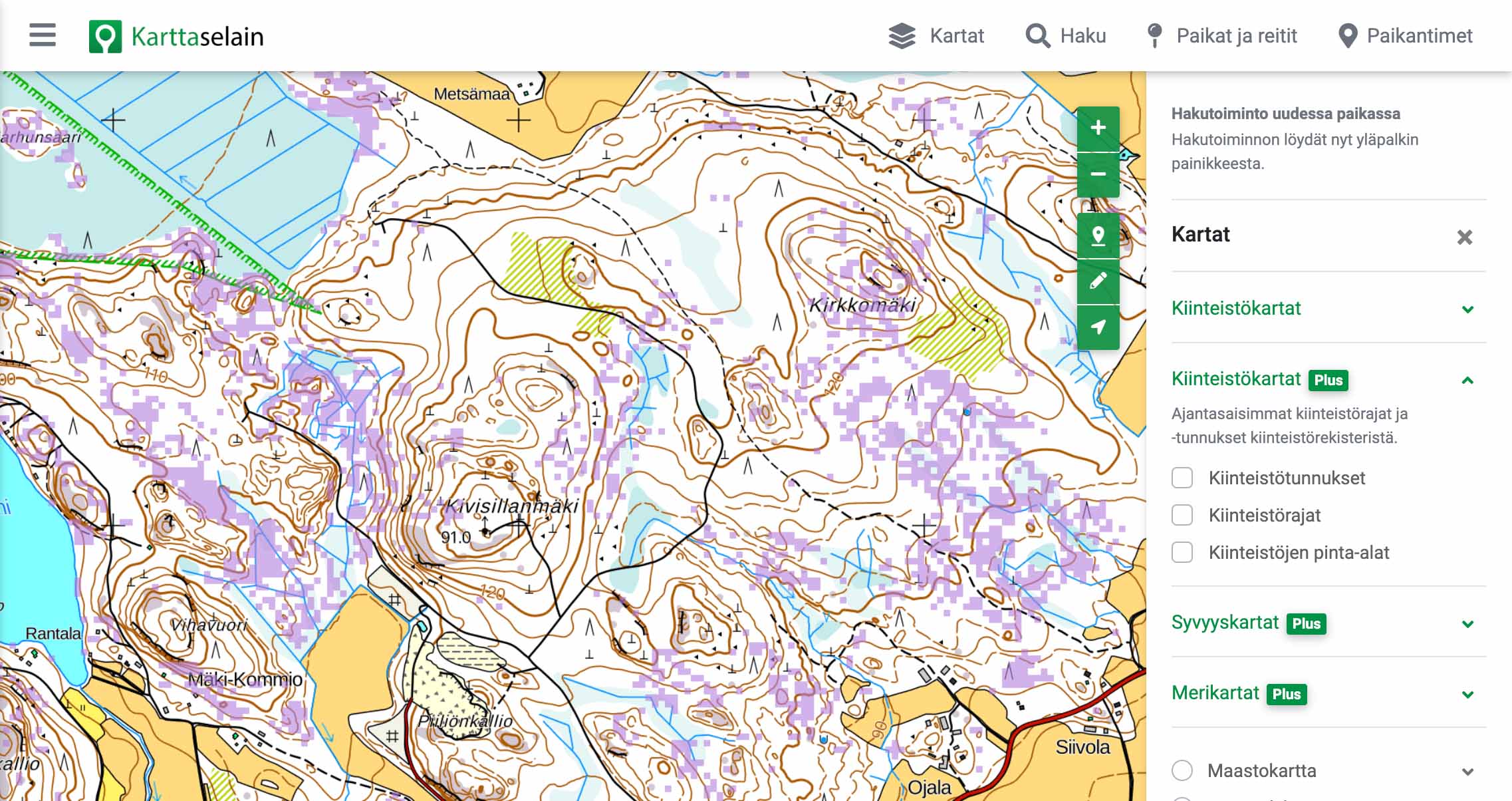Tick the Kiinteistörajat checkbox
The width and height of the screenshot is (1512, 801).
[1182, 515]
